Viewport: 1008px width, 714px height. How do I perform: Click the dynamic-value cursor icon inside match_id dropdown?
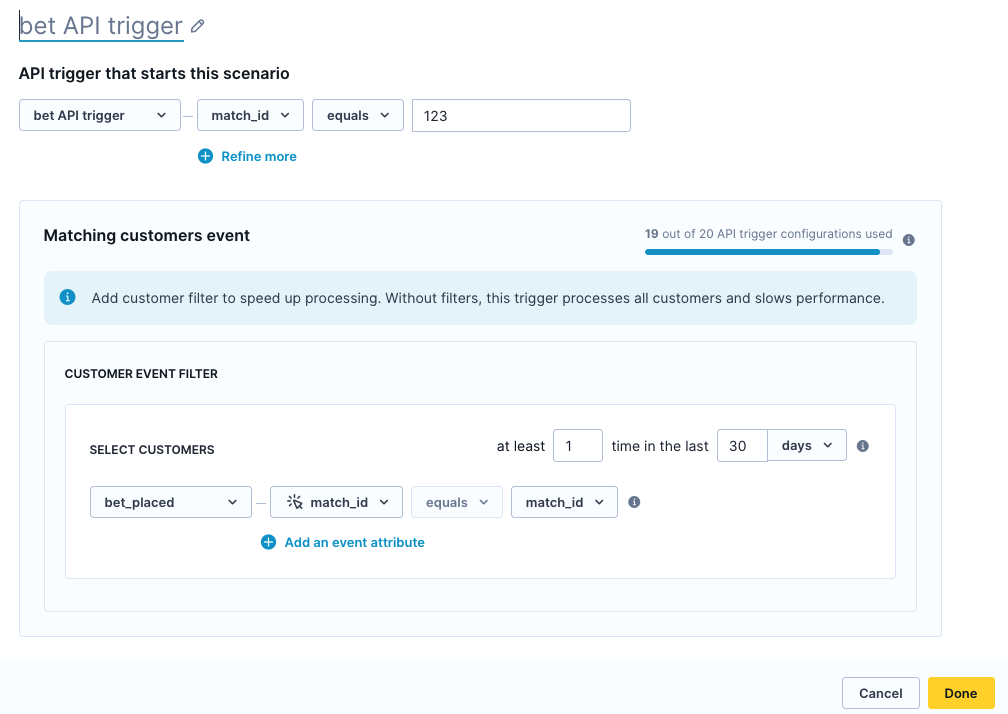(294, 501)
